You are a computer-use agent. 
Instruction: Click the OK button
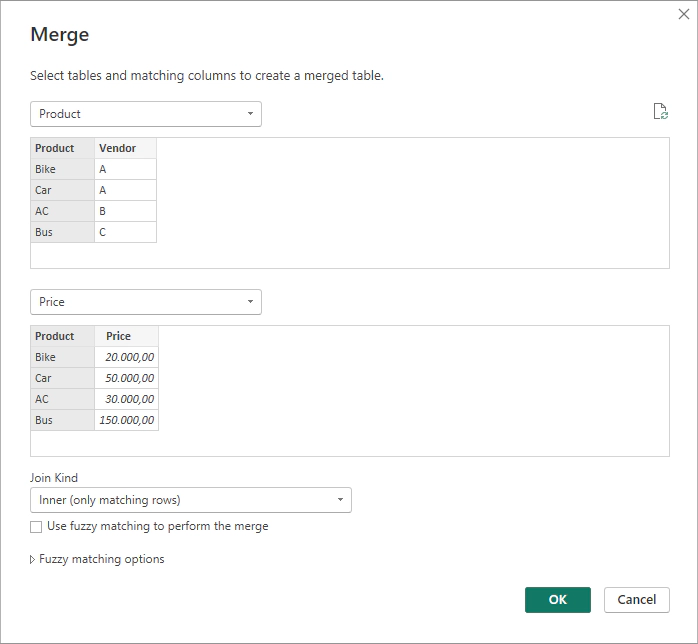click(x=557, y=599)
